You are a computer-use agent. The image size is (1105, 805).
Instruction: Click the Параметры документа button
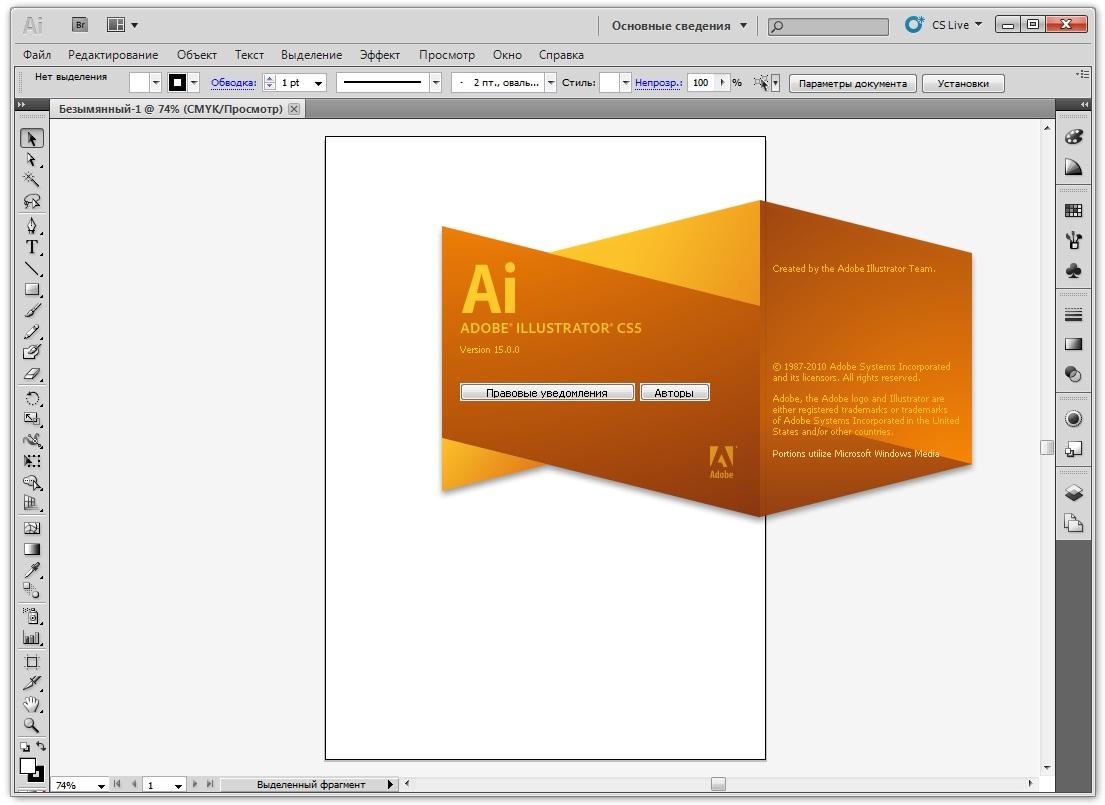pyautogui.click(x=853, y=83)
